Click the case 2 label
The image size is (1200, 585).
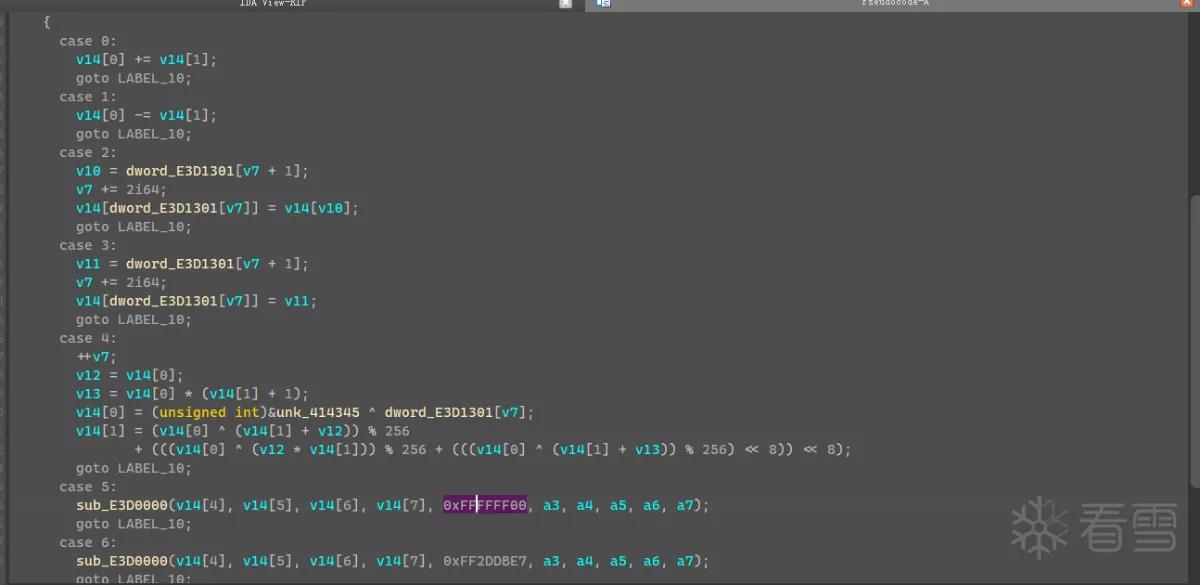coord(88,152)
